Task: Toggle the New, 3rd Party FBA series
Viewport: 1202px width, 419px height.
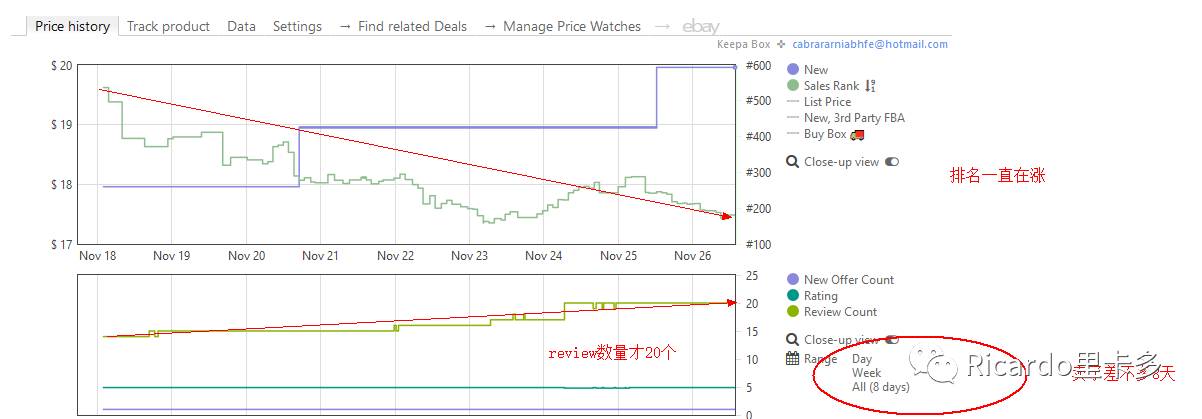Action: pos(853,118)
